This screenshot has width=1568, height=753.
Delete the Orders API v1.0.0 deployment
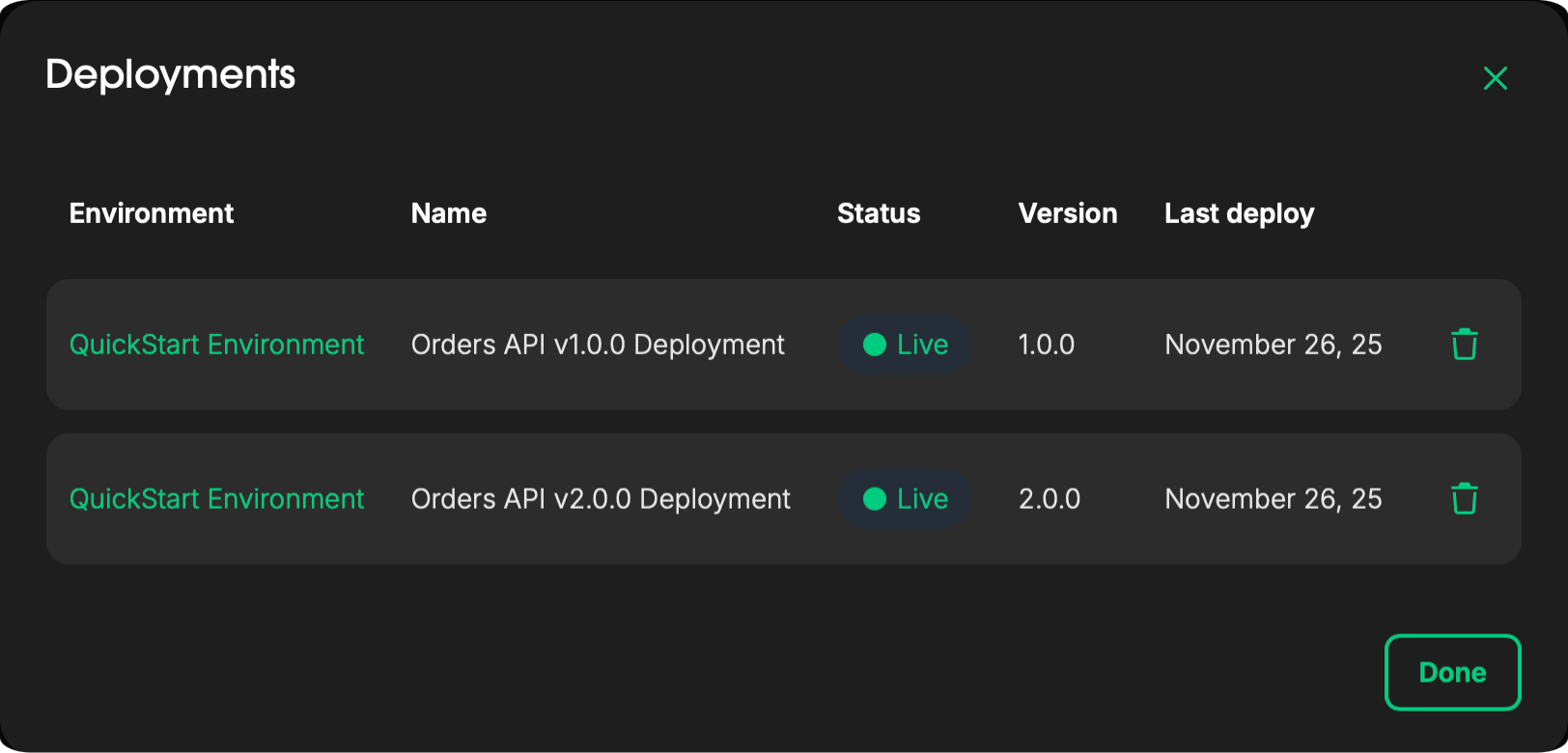pyautogui.click(x=1464, y=345)
